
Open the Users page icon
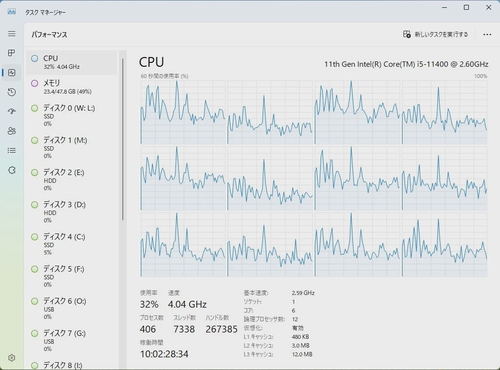click(12, 131)
